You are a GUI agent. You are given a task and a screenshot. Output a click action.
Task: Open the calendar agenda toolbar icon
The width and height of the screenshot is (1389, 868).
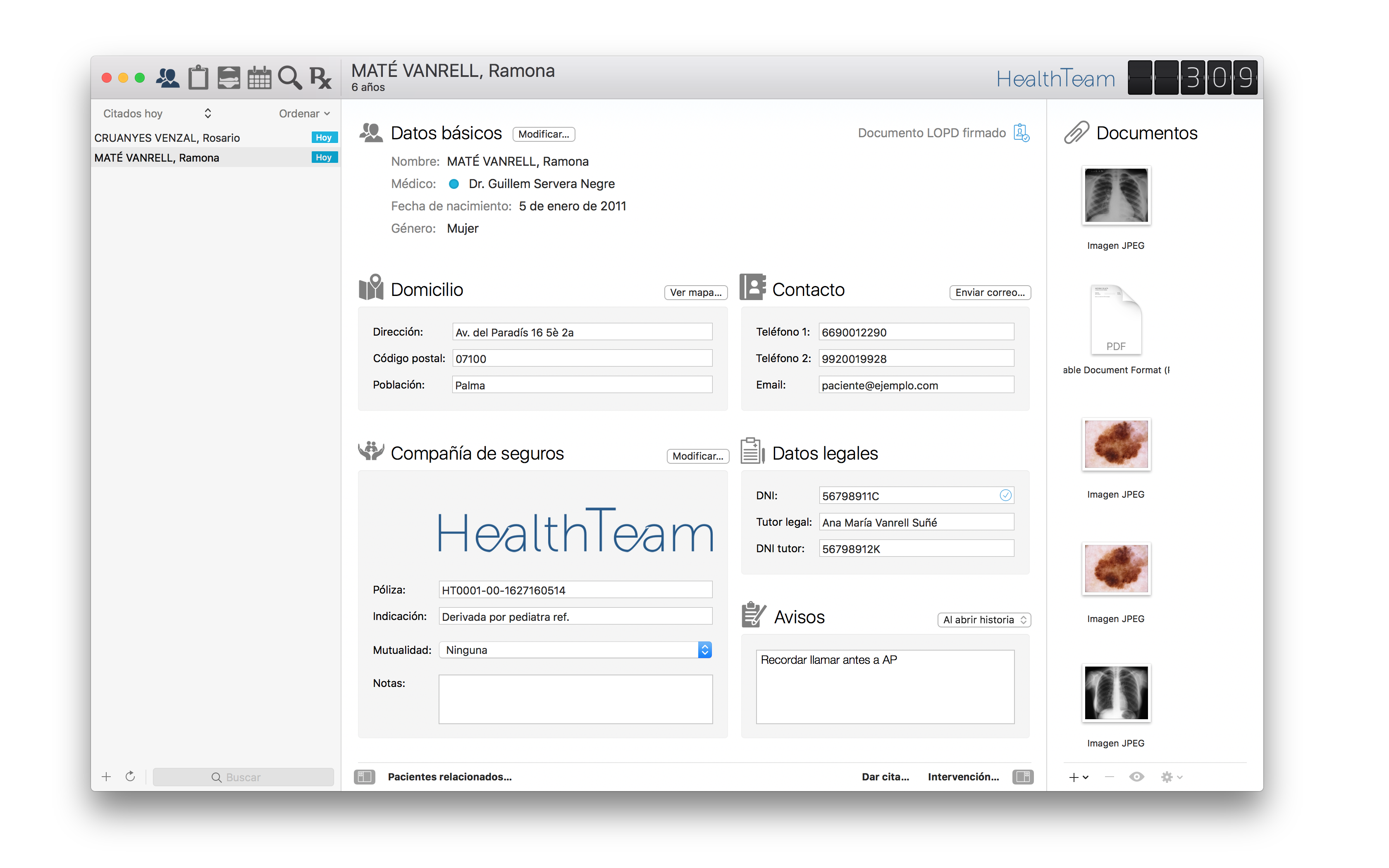(259, 78)
